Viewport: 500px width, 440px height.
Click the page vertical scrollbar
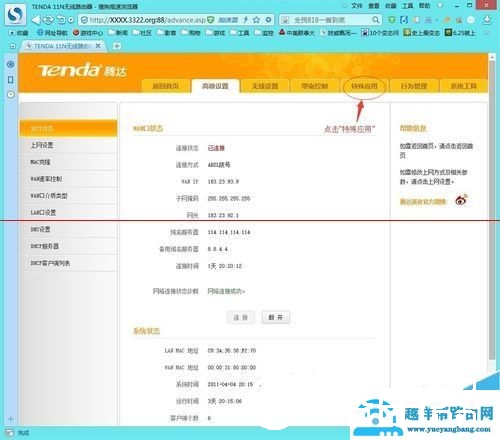[492, 210]
